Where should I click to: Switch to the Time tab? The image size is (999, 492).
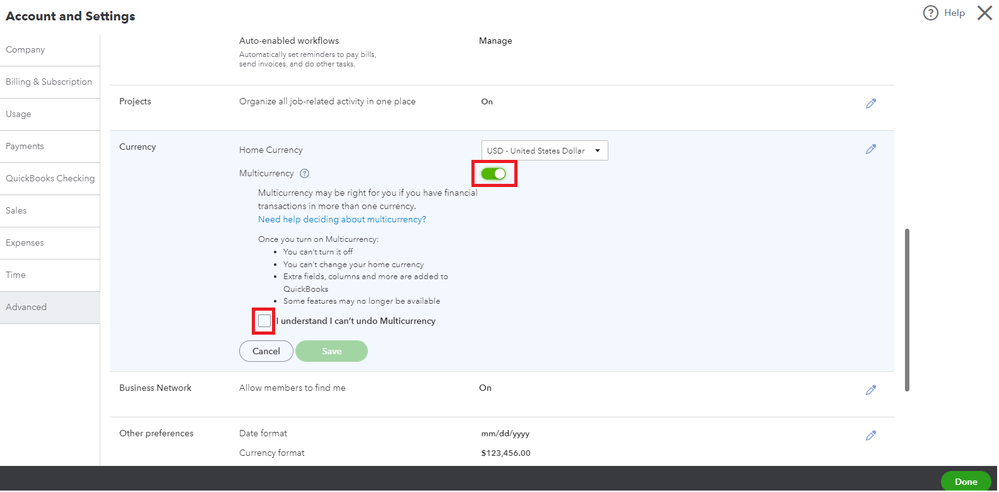tap(50, 275)
